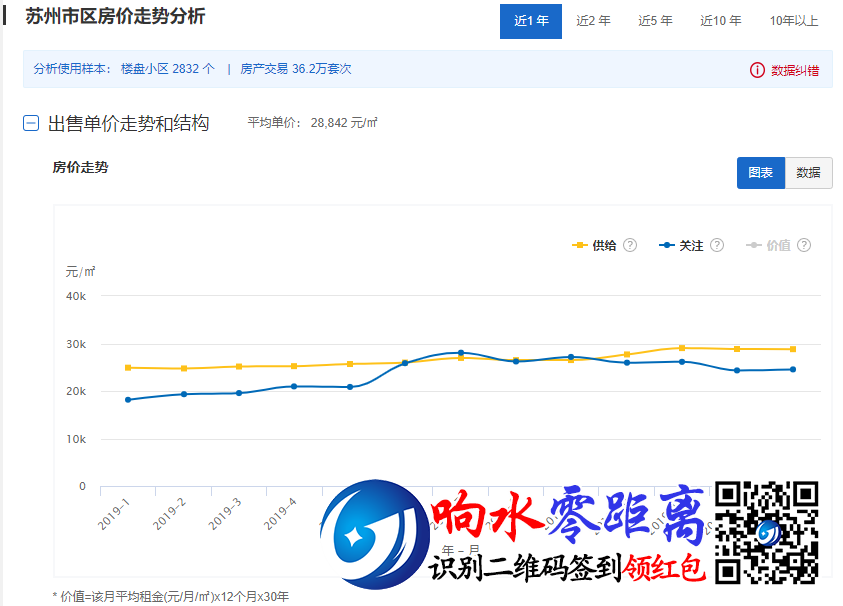Click the blue 关注 data point above 2019-2
843x606 pixels.
[184, 394]
